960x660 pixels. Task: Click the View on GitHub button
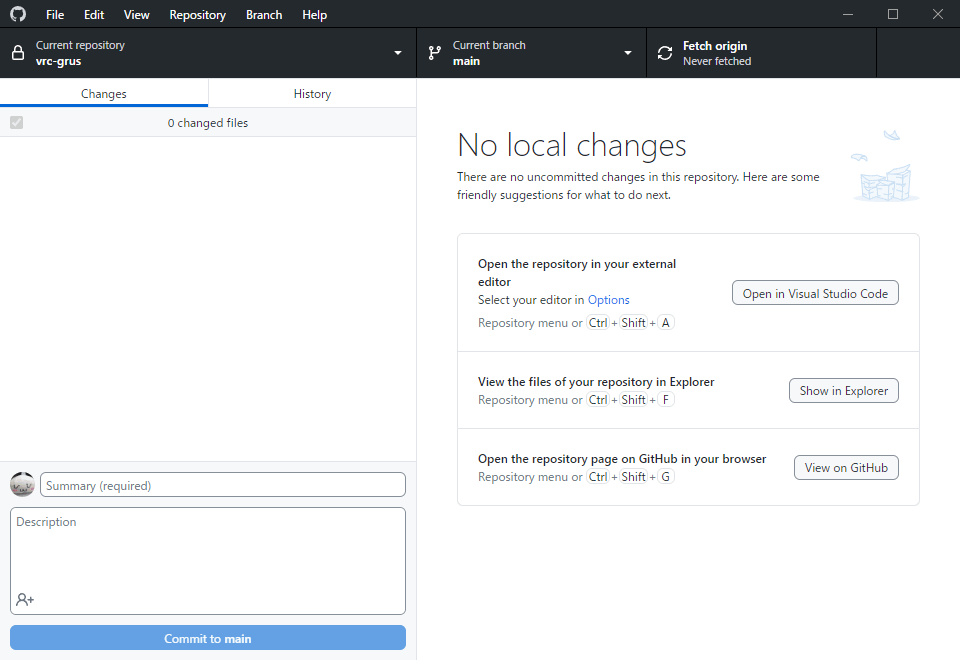pos(846,468)
